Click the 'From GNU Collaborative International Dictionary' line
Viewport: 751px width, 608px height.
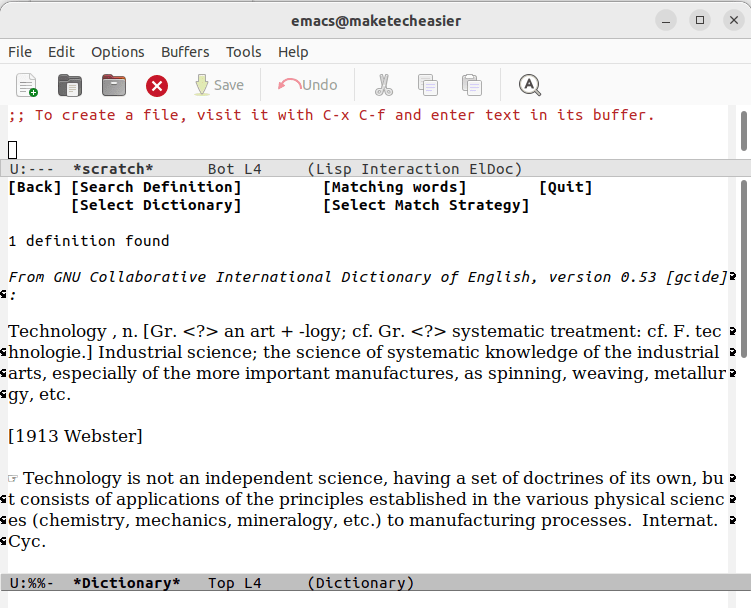368,277
